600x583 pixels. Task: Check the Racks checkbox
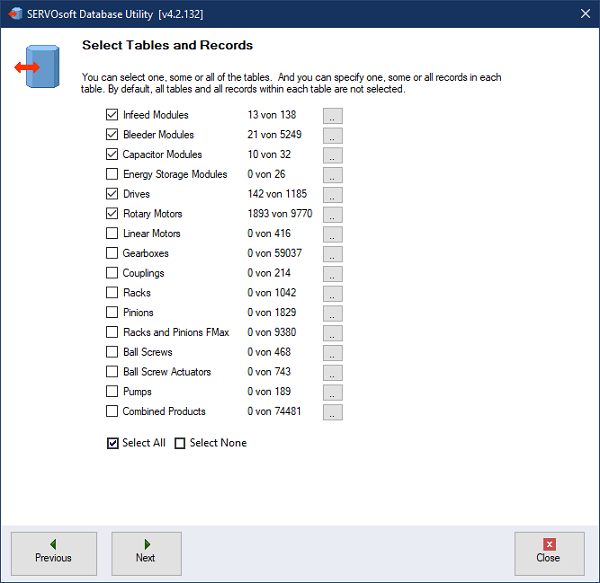(112, 293)
